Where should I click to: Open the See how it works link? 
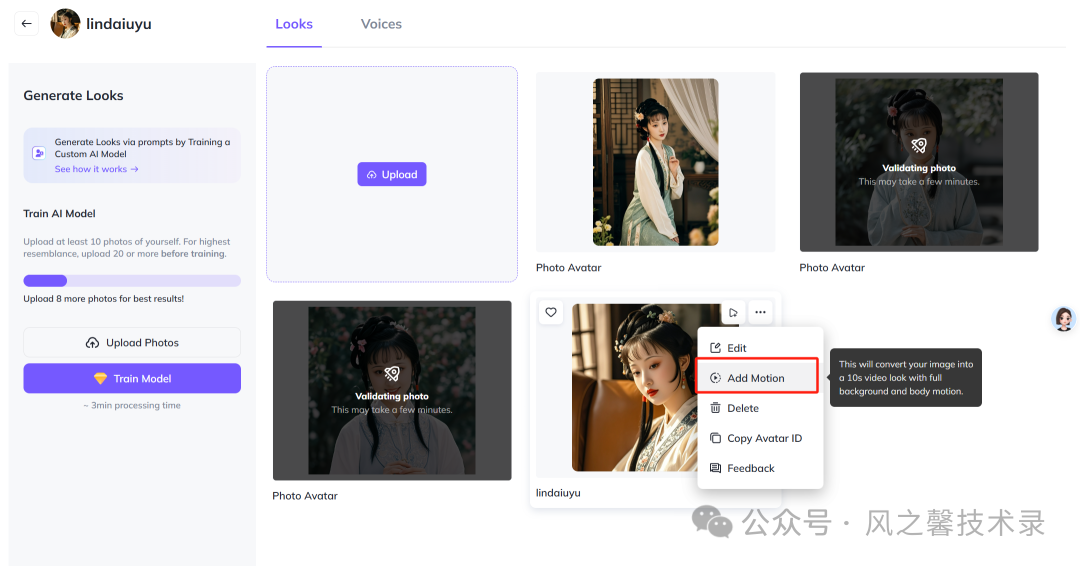[x=96, y=169]
